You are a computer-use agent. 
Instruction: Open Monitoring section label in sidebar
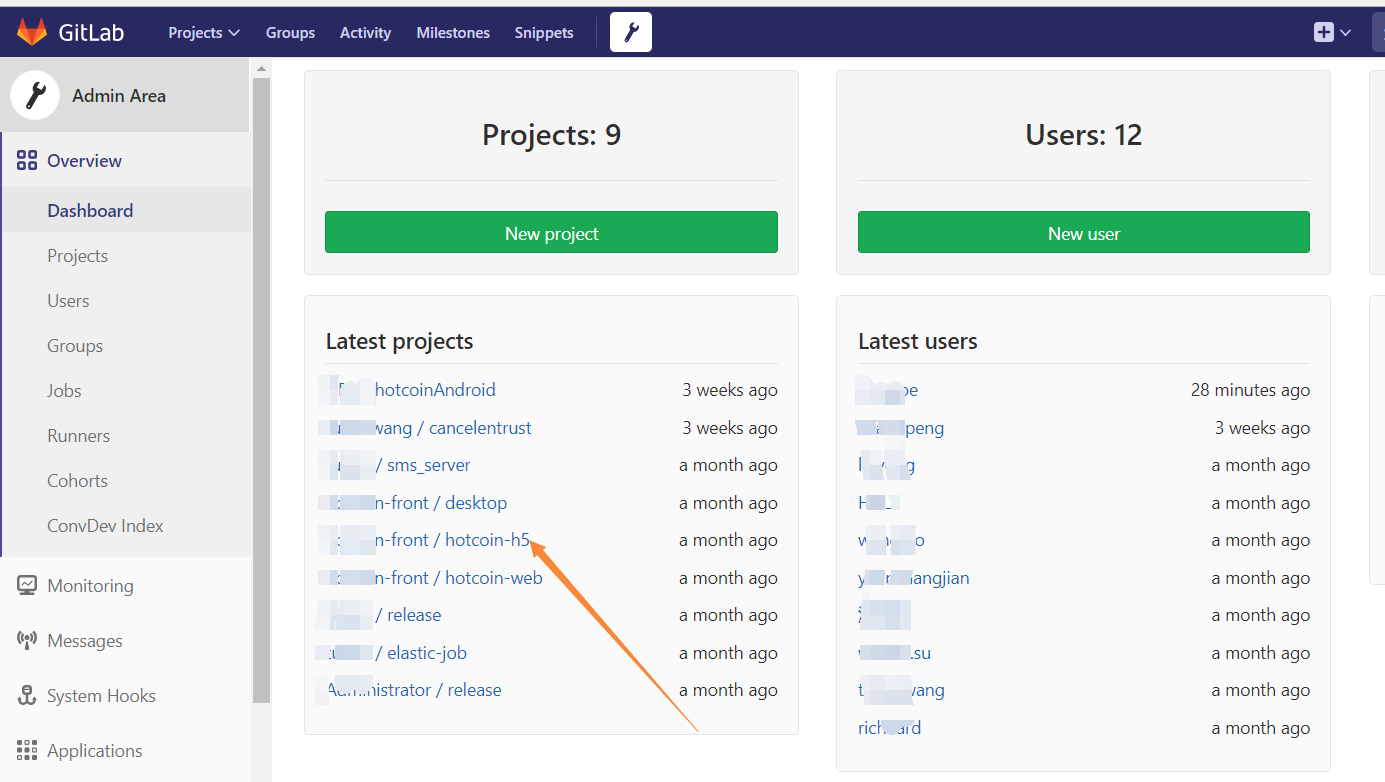click(90, 586)
